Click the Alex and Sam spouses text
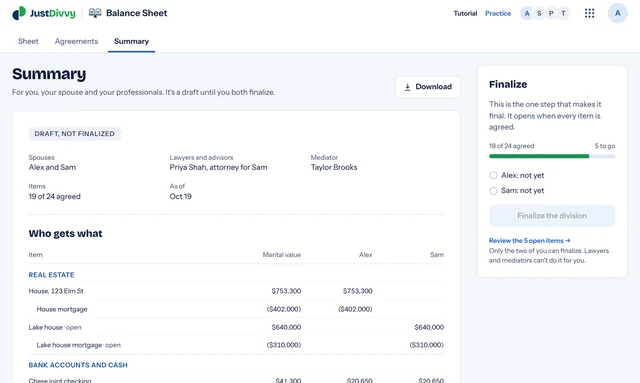Screen dimensions: 640x383 pyautogui.click(x=52, y=167)
